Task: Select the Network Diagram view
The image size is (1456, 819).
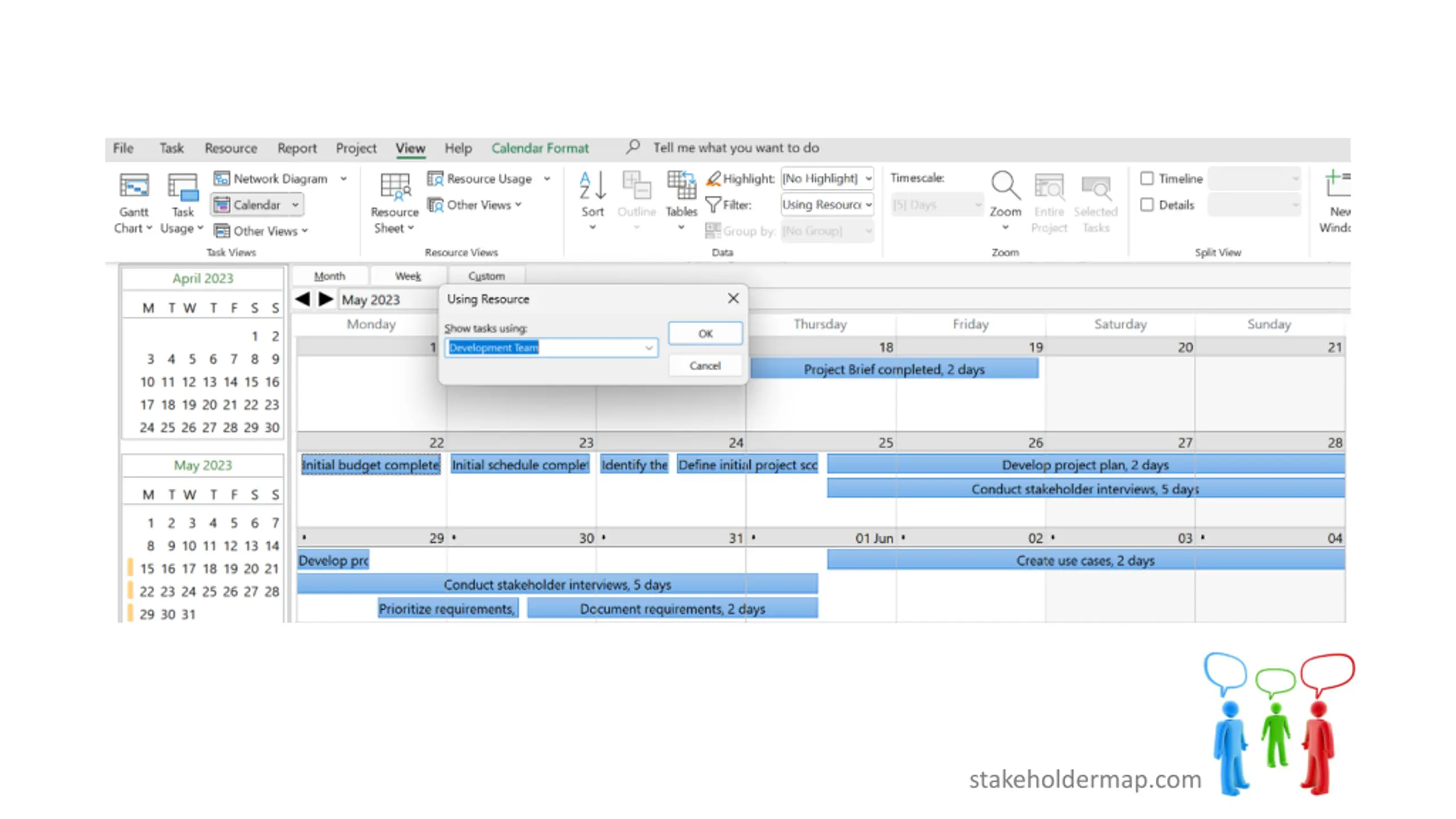Action: (x=271, y=179)
